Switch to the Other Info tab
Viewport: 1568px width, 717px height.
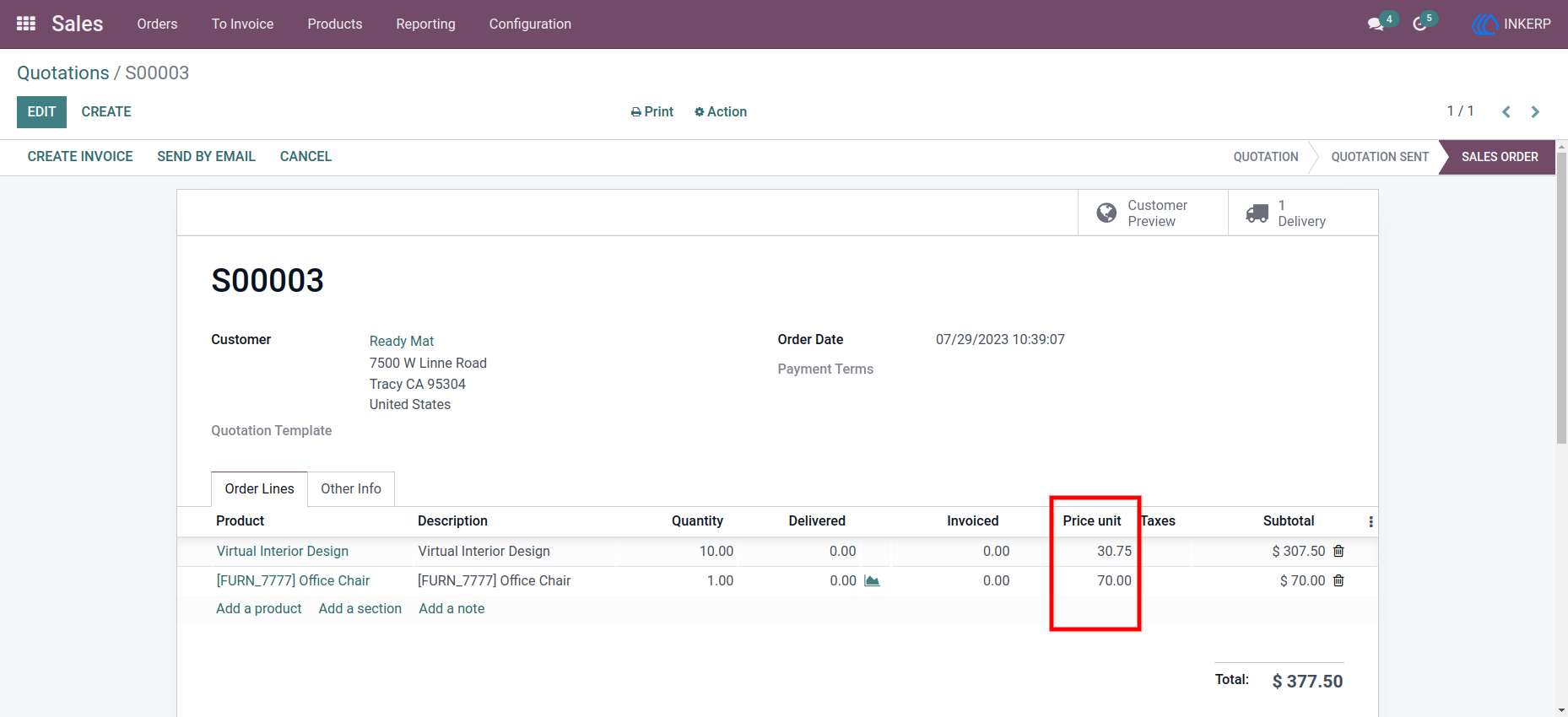pos(351,488)
